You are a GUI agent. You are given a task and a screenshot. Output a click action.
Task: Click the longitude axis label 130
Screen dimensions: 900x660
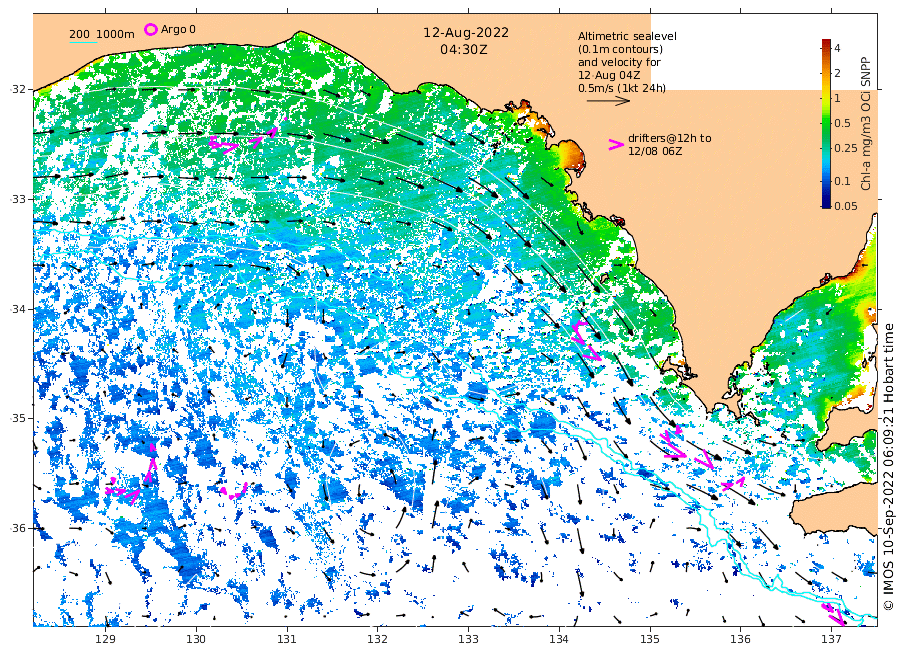tap(196, 639)
